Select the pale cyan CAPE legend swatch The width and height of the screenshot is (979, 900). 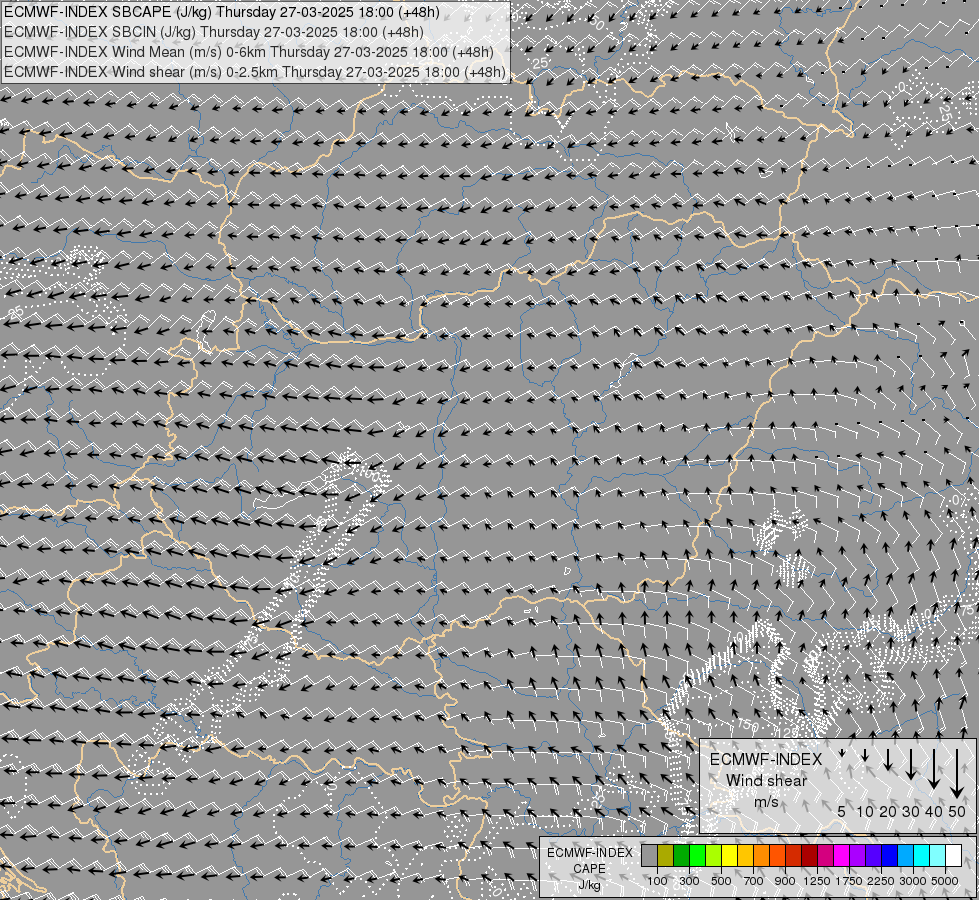coord(938,855)
